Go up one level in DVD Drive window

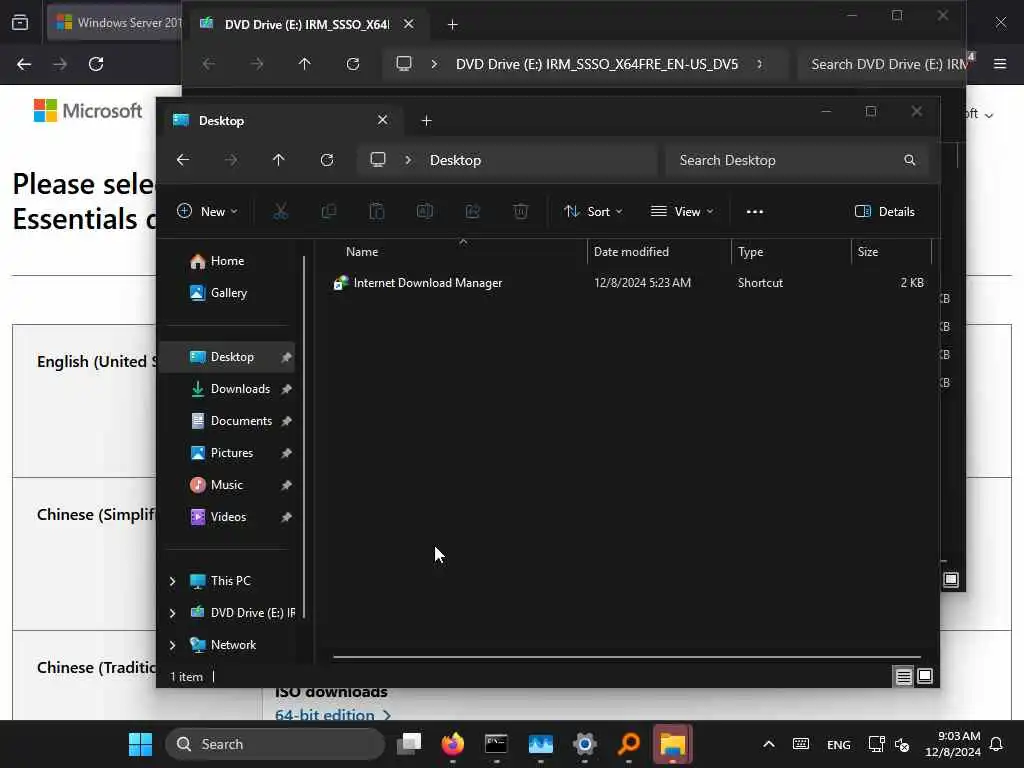coord(304,64)
